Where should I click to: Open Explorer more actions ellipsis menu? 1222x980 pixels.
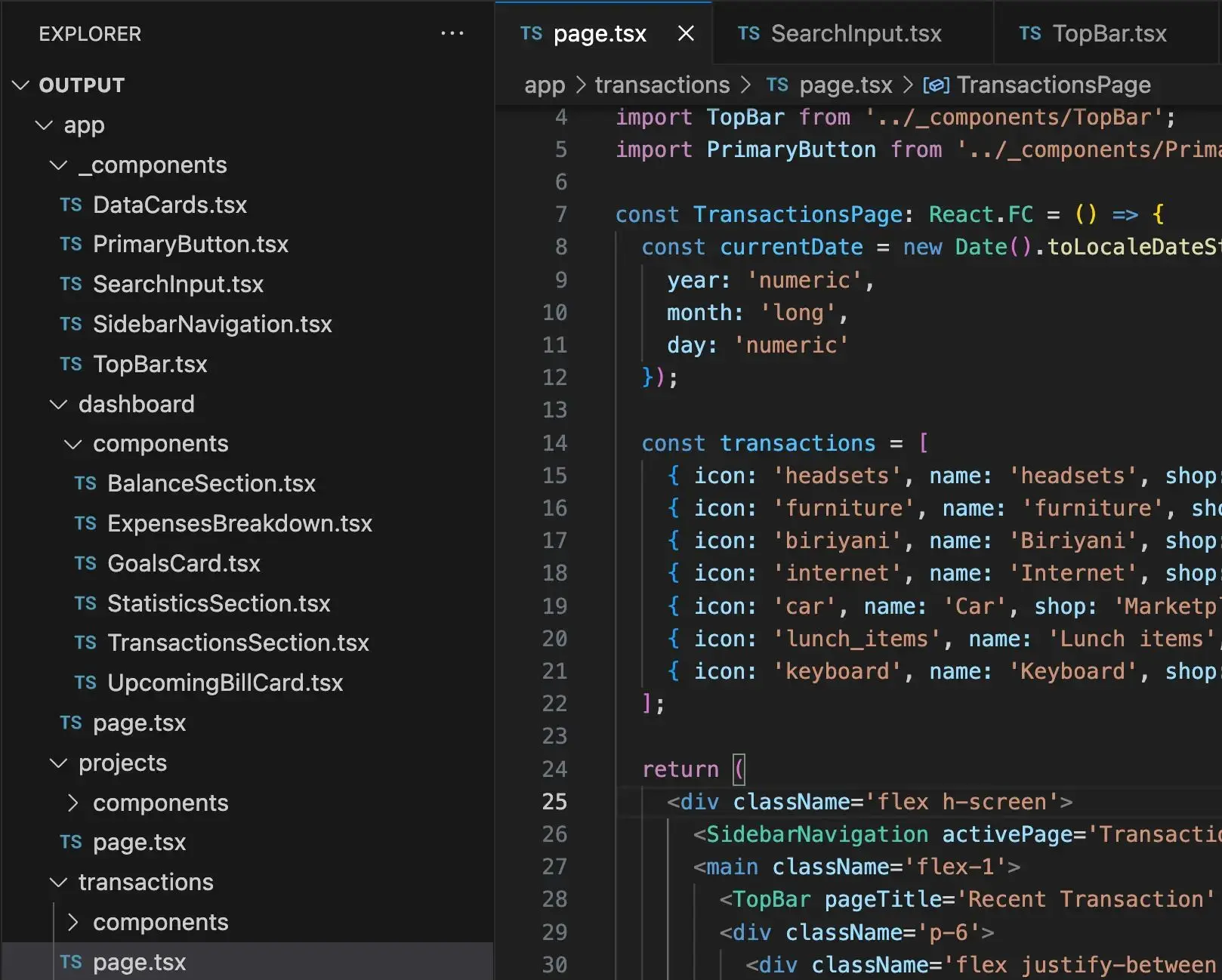(452, 33)
